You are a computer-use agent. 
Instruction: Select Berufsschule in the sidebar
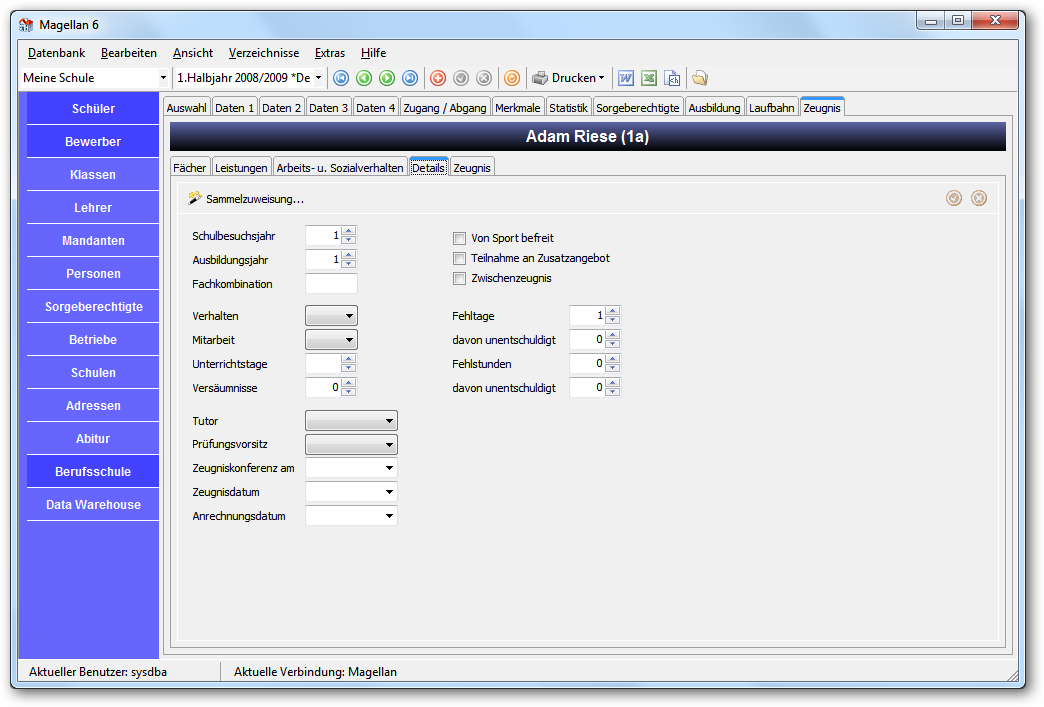click(x=93, y=471)
